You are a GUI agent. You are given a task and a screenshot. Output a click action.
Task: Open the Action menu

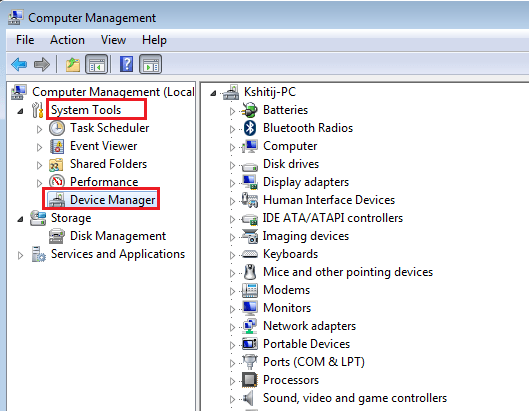(x=67, y=40)
